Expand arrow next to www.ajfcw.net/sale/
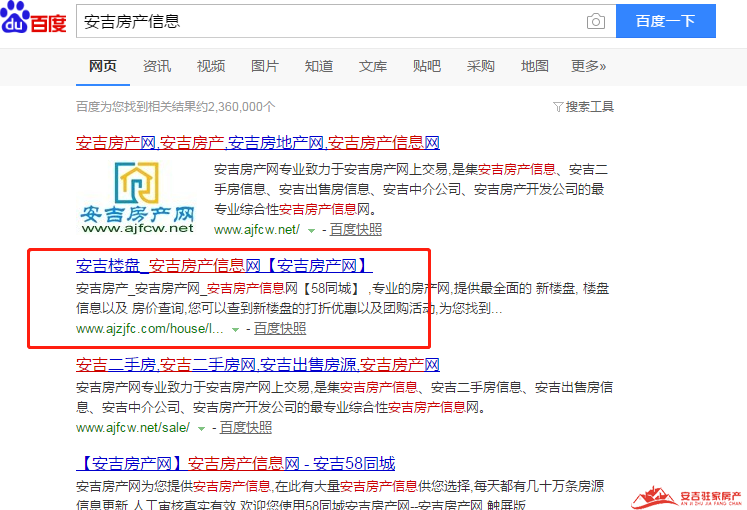Screen dimensions: 747x510 tap(202, 429)
